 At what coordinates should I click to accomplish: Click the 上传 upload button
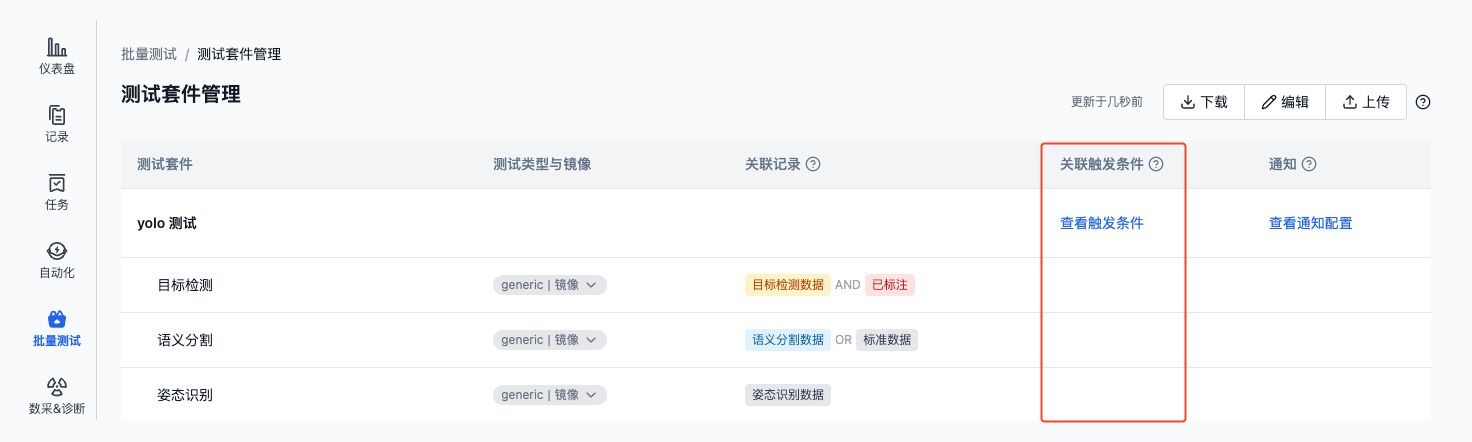[1366, 102]
